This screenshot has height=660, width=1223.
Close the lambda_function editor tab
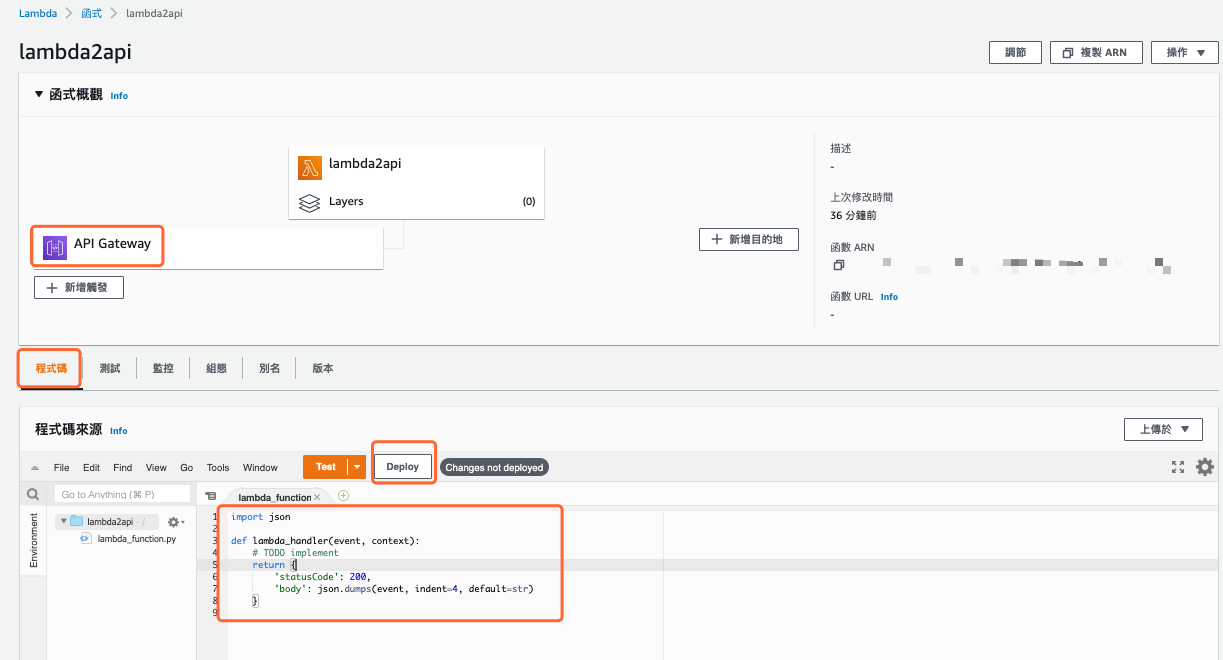(317, 497)
